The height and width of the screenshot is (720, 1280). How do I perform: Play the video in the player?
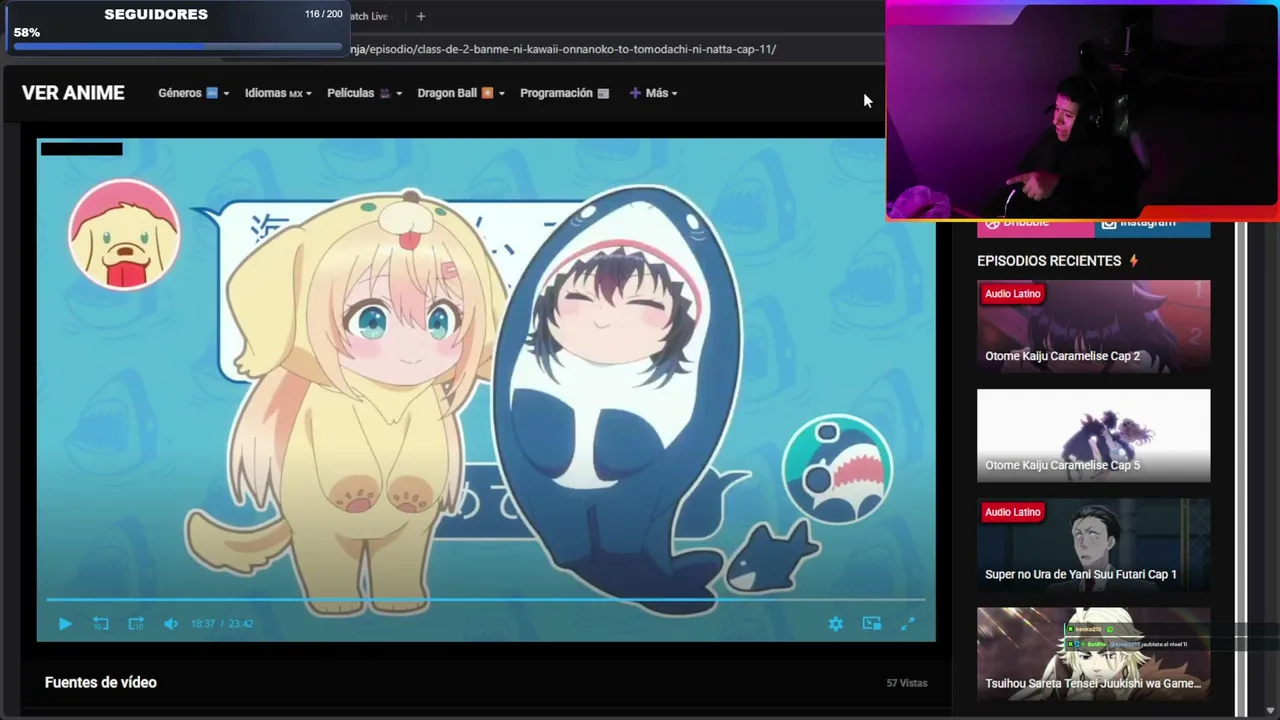65,624
